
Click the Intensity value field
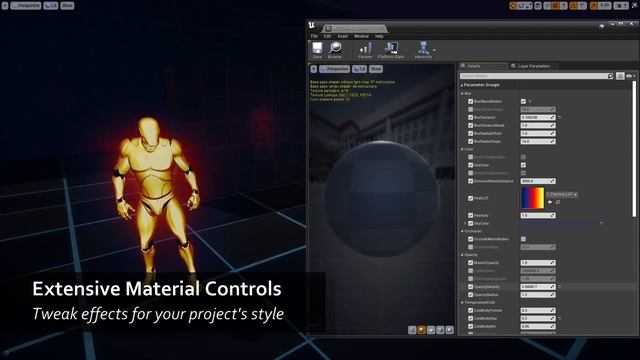pos(538,215)
